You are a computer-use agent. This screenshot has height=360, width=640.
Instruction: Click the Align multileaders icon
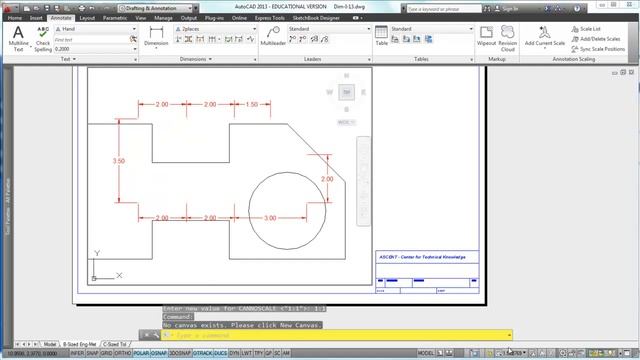point(314,39)
